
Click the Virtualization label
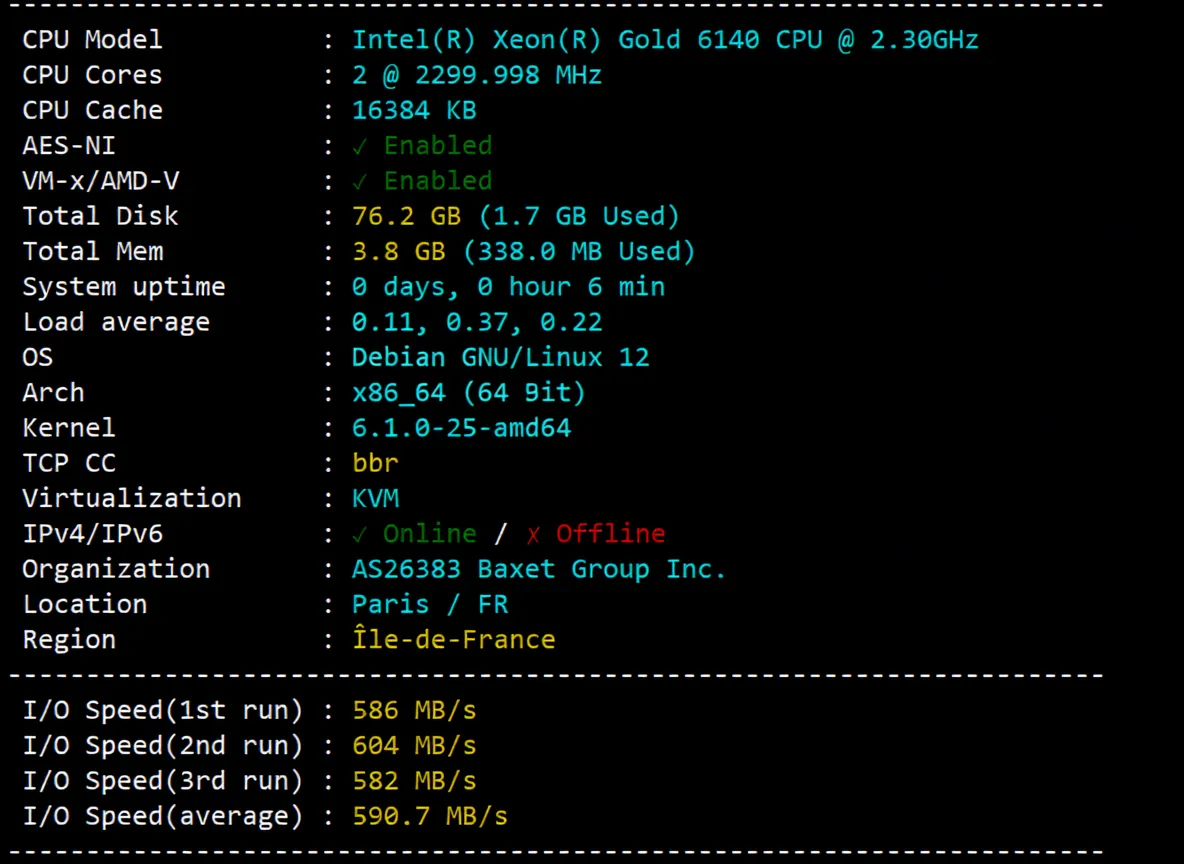point(131,498)
